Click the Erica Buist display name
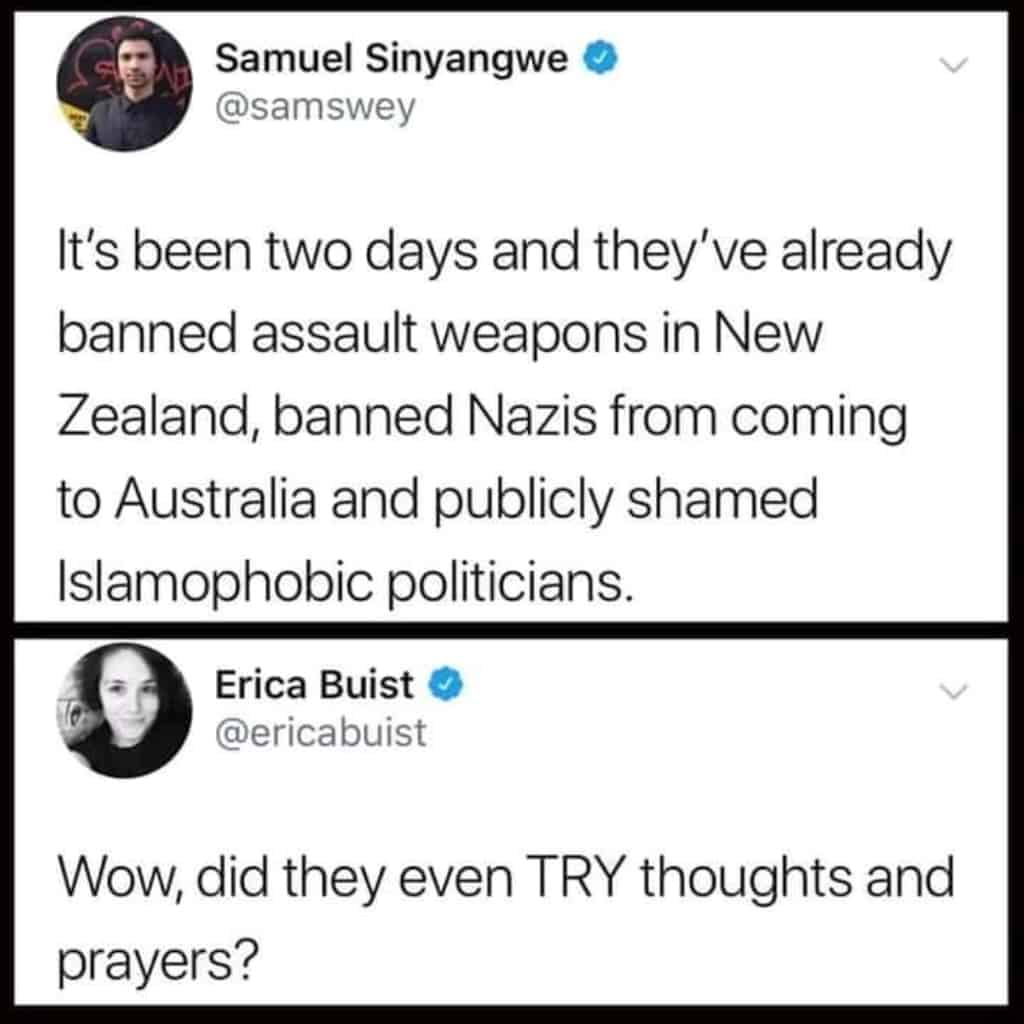Image resolution: width=1024 pixels, height=1024 pixels. click(314, 685)
